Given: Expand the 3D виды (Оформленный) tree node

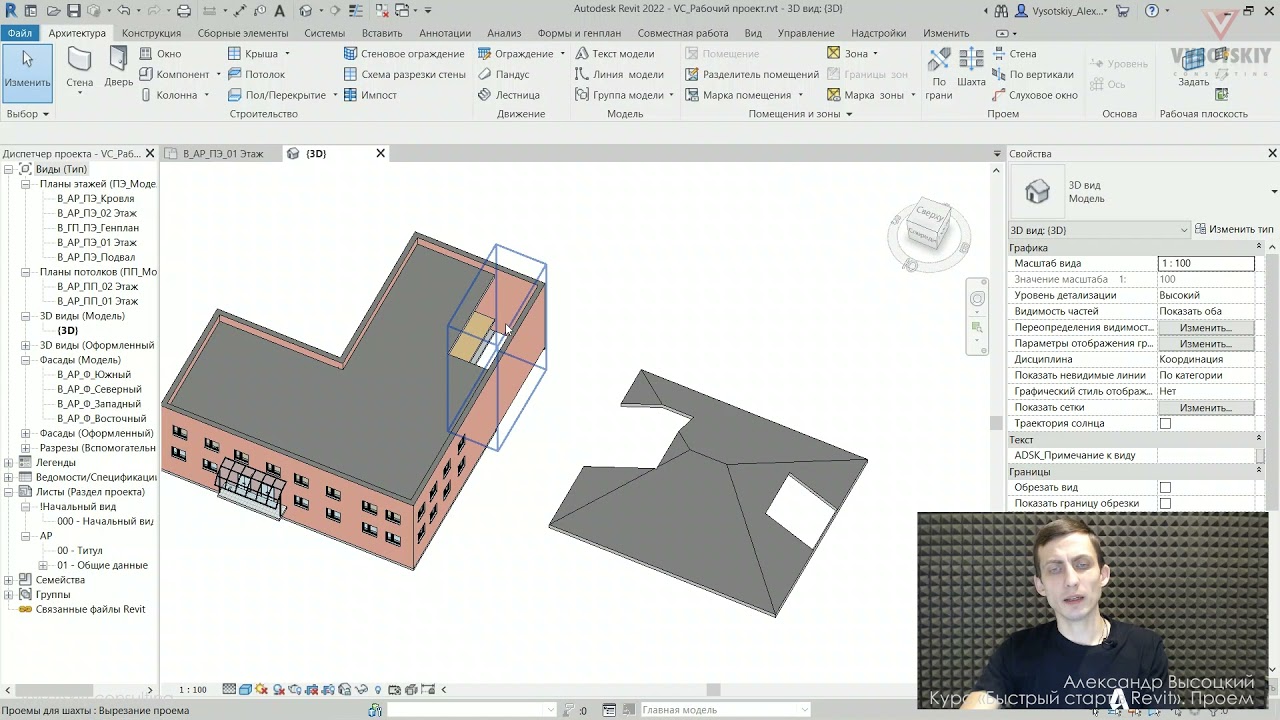Looking at the screenshot, I should pyautogui.click(x=26, y=345).
